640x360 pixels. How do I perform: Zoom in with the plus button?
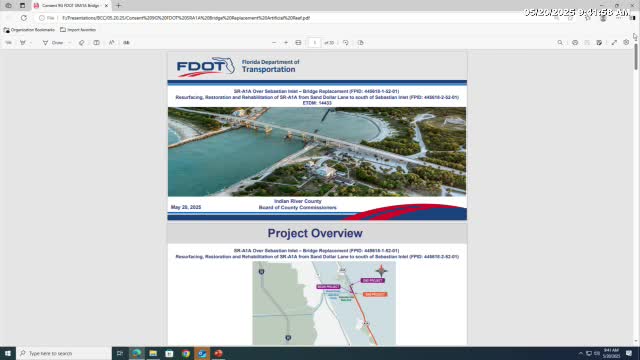click(286, 42)
